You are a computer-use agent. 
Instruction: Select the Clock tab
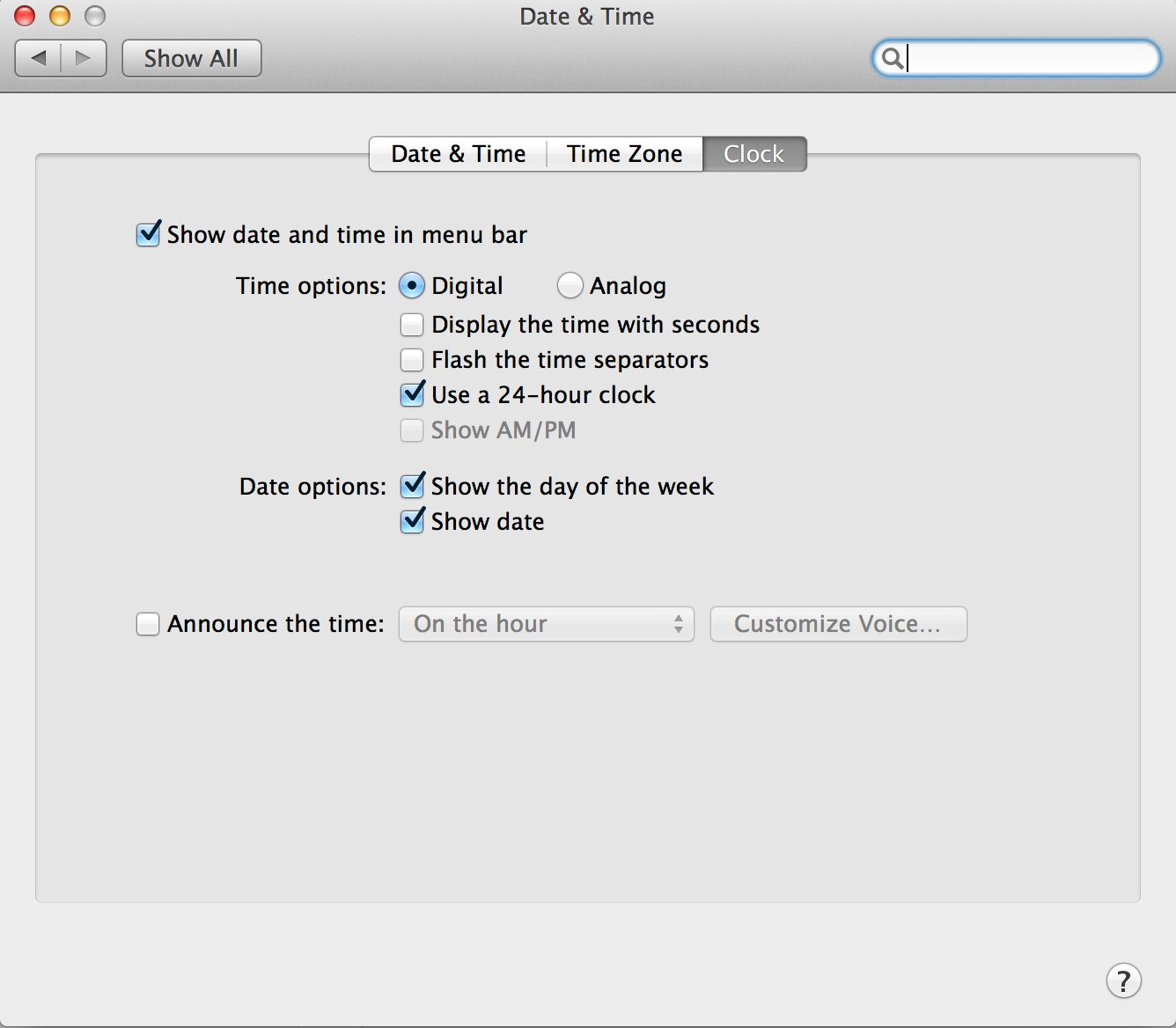(754, 153)
